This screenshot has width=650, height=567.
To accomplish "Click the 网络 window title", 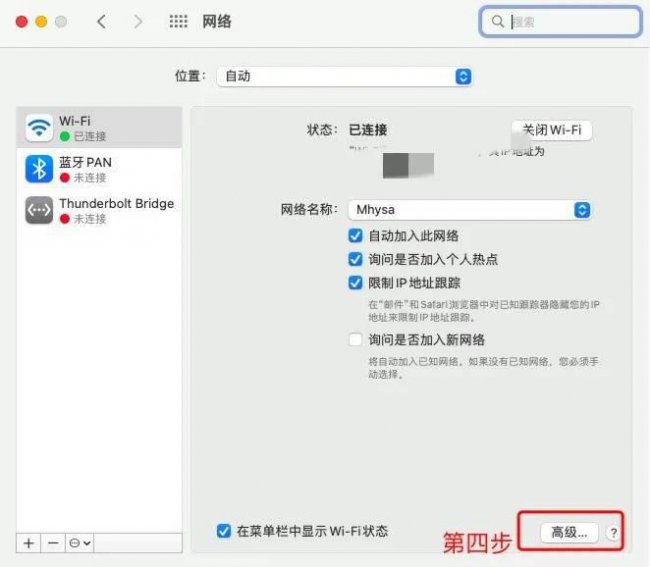I will (217, 22).
